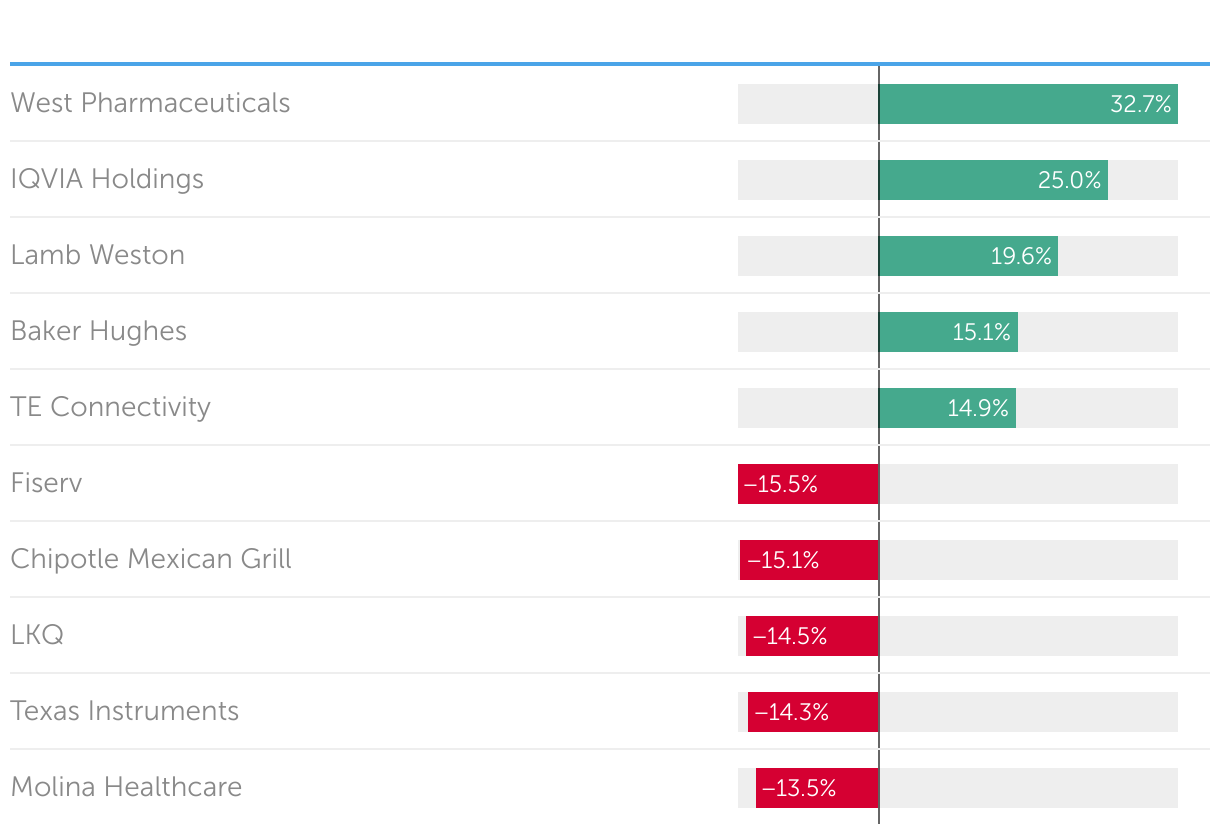This screenshot has height=834, width=1220.
Task: Select the TE Connectivity label
Action: tap(111, 407)
